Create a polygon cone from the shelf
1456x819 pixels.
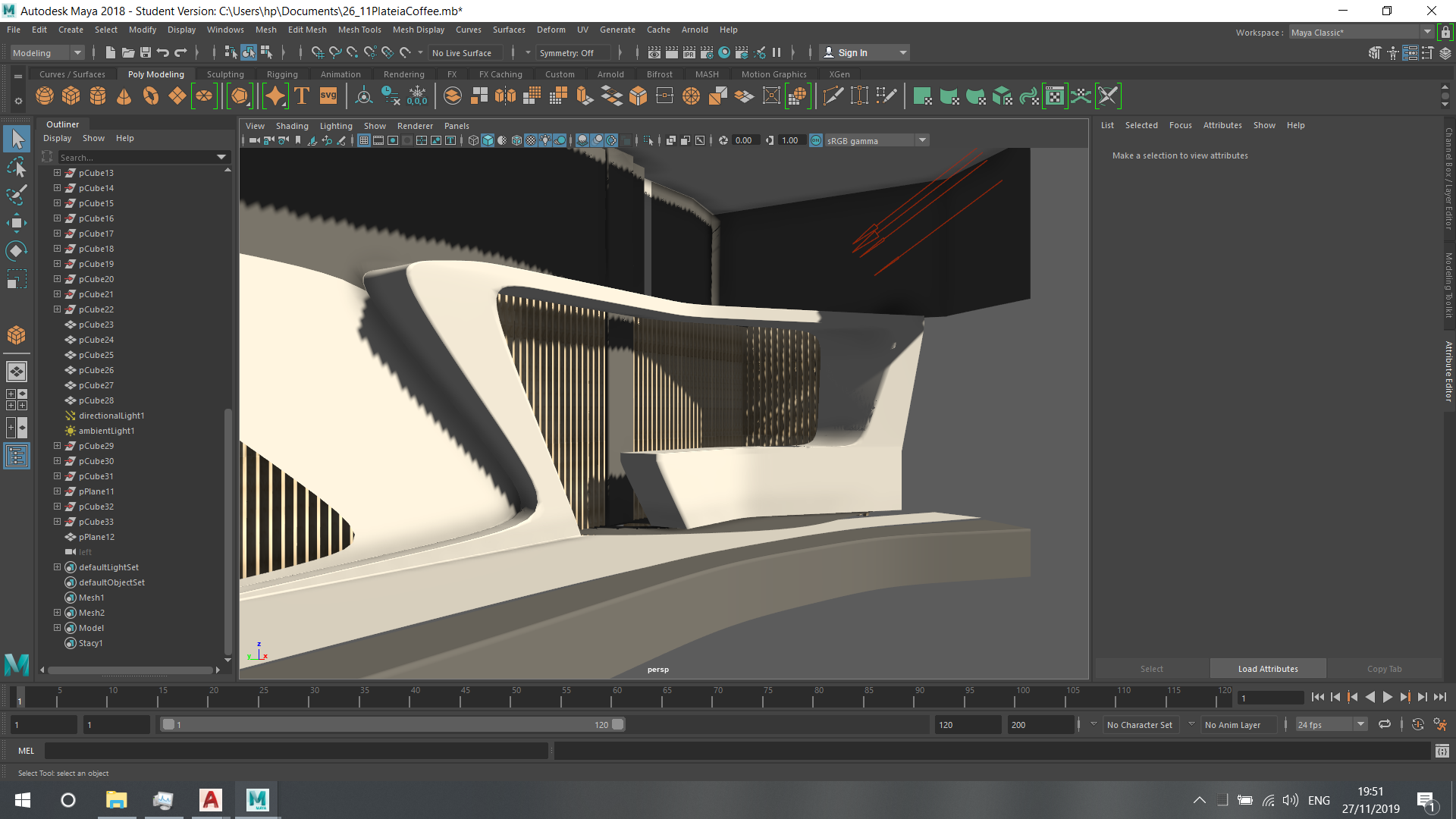coord(124,96)
